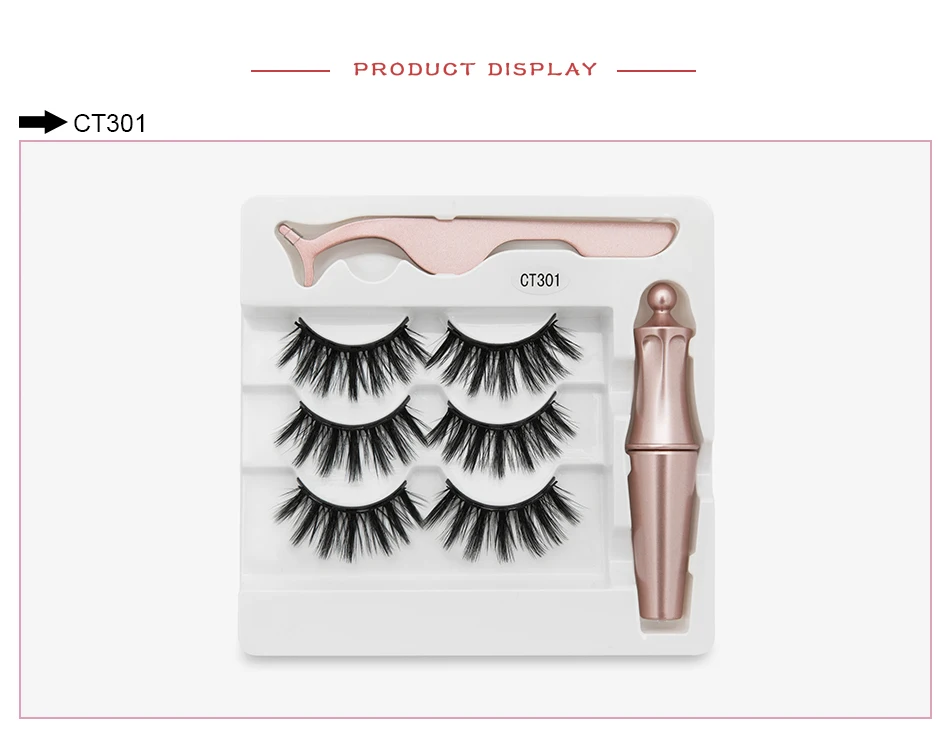Click the CT301 heading label
The height and width of the screenshot is (731, 950).
click(x=110, y=124)
